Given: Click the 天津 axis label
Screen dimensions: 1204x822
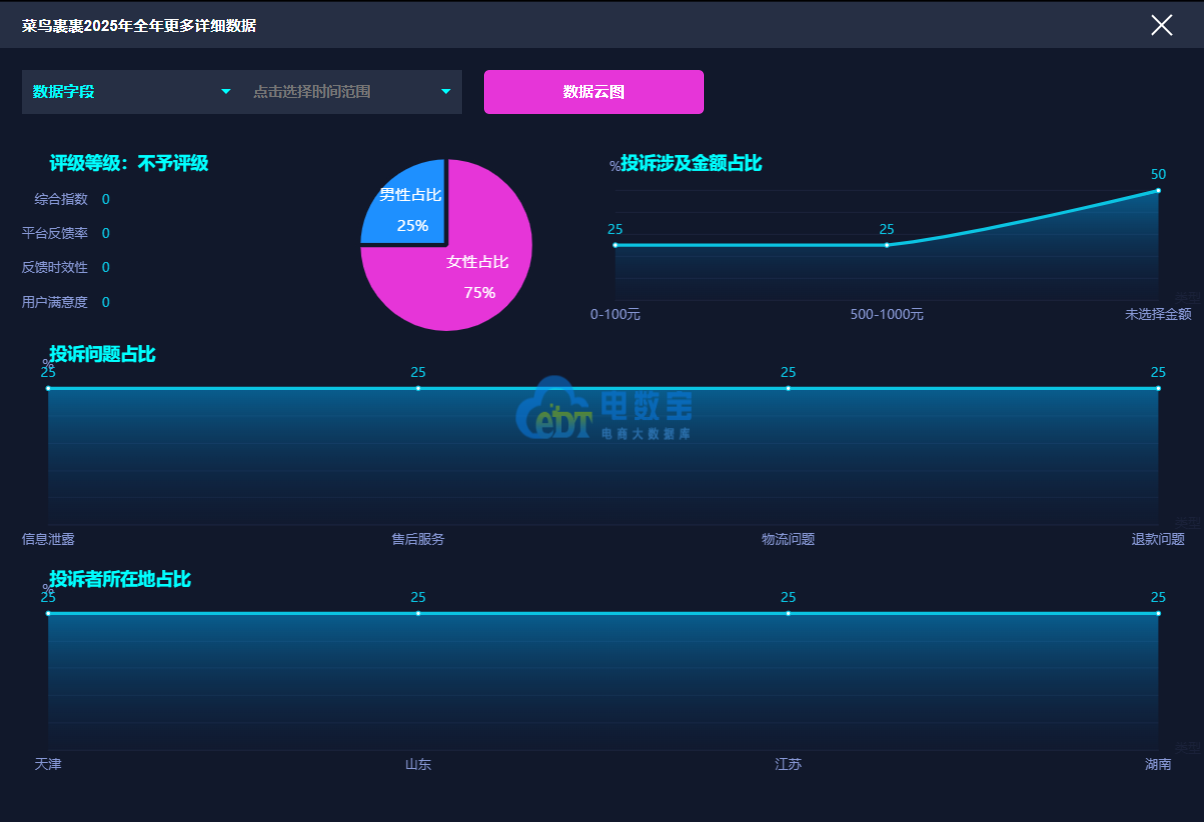Looking at the screenshot, I should (x=48, y=764).
